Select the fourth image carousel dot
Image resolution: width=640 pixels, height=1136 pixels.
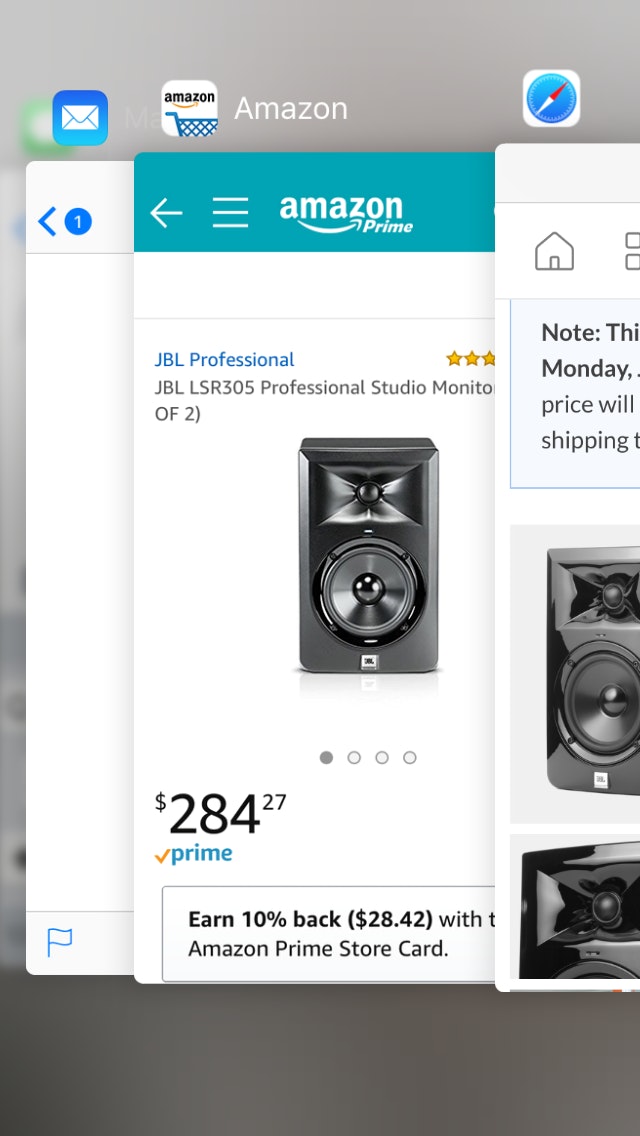point(410,758)
